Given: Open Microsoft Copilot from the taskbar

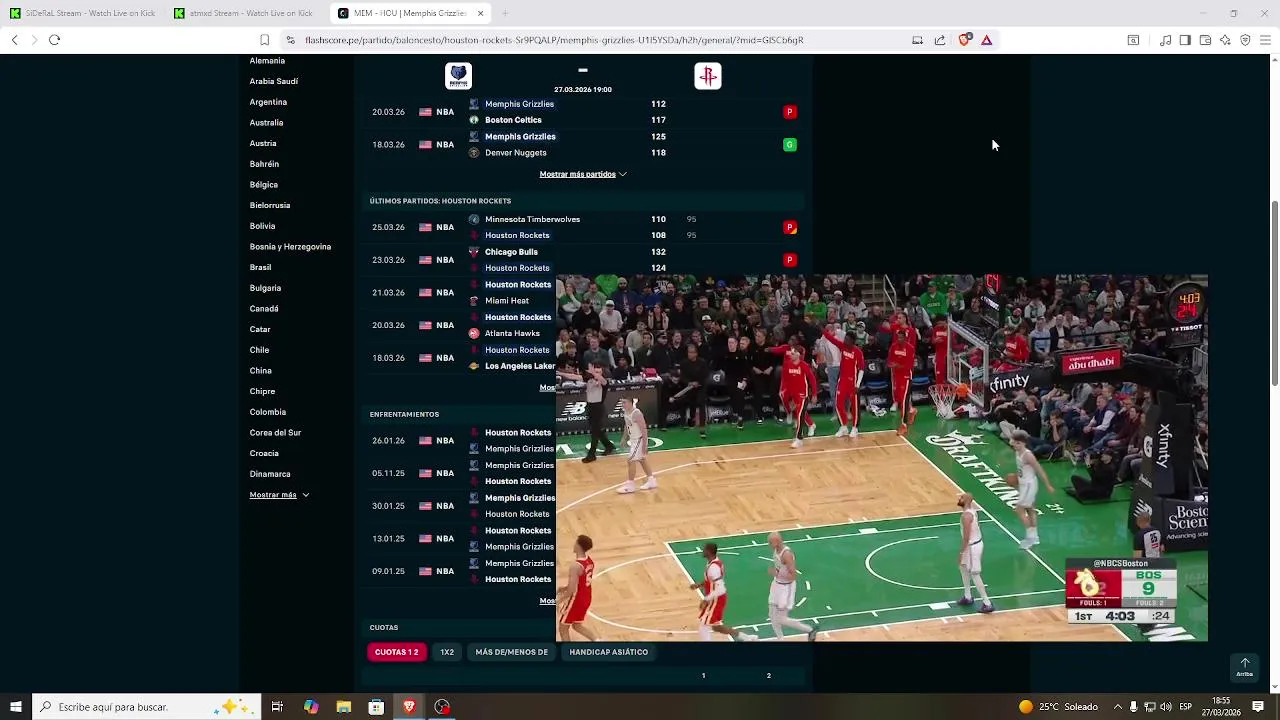Looking at the screenshot, I should tap(311, 707).
